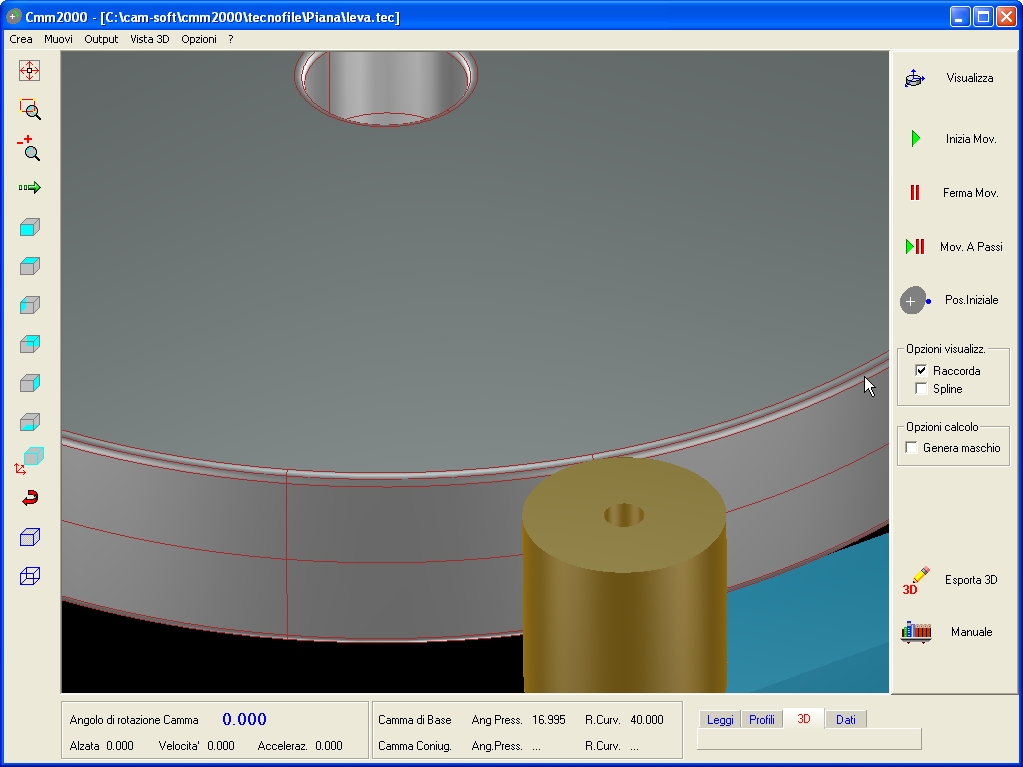This screenshot has height=767, width=1023.
Task: Click the Camma di Base label
Action: 415,720
